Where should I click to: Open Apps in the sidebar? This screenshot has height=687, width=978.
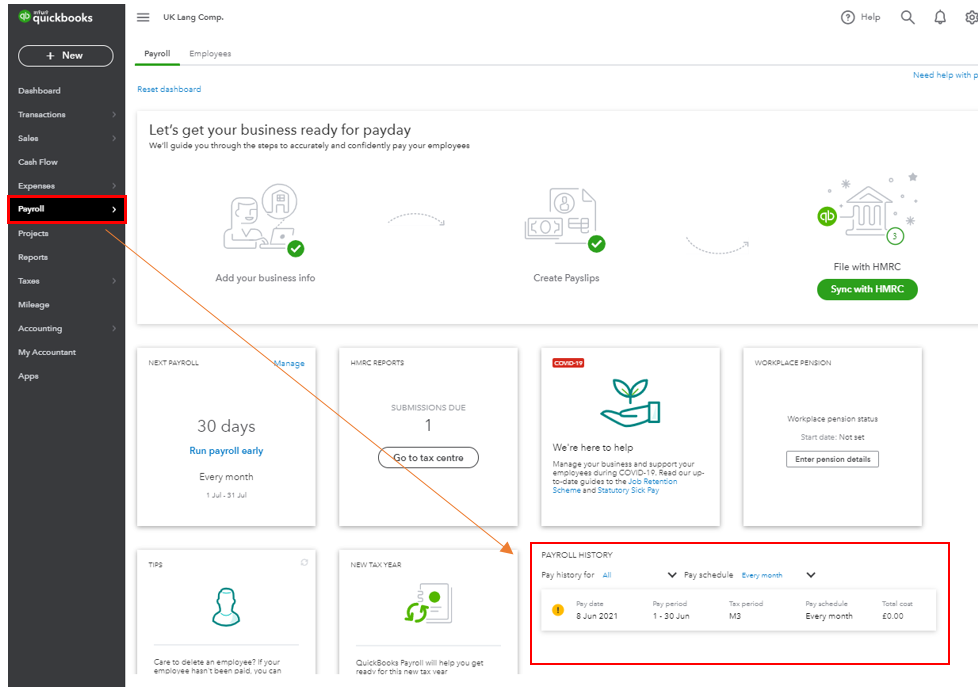click(28, 376)
